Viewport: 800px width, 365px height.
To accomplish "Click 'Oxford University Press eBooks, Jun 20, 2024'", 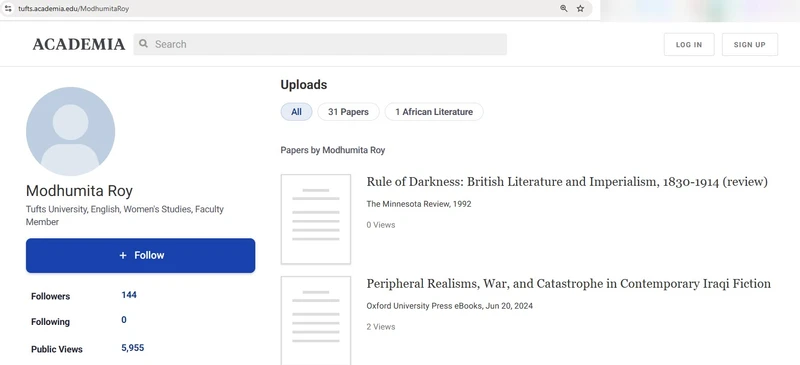I will (x=449, y=306).
